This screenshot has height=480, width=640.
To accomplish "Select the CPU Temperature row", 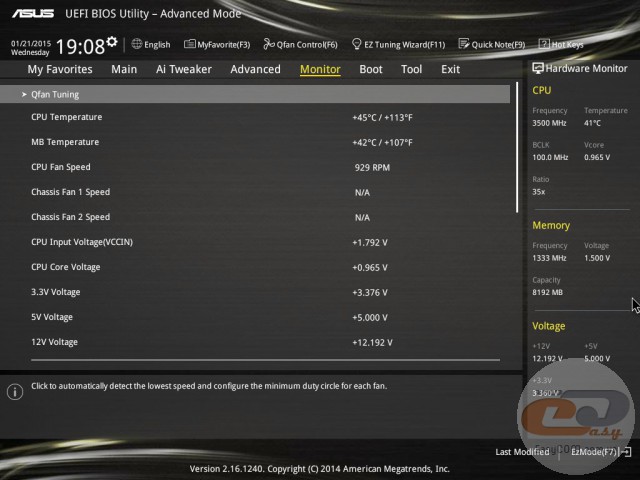I will pyautogui.click(x=255, y=118).
